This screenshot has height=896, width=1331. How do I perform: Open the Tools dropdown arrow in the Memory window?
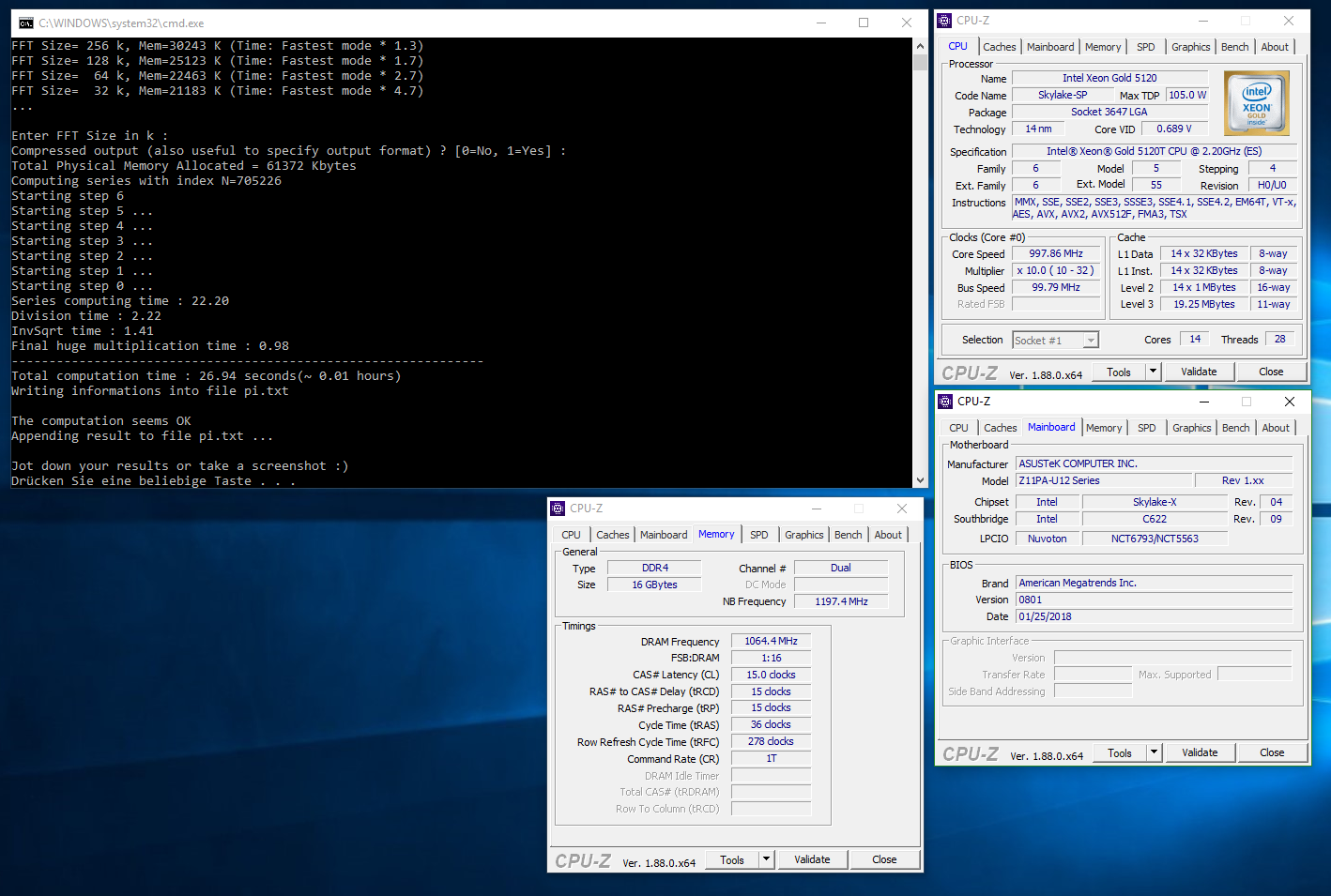pyautogui.click(x=767, y=859)
